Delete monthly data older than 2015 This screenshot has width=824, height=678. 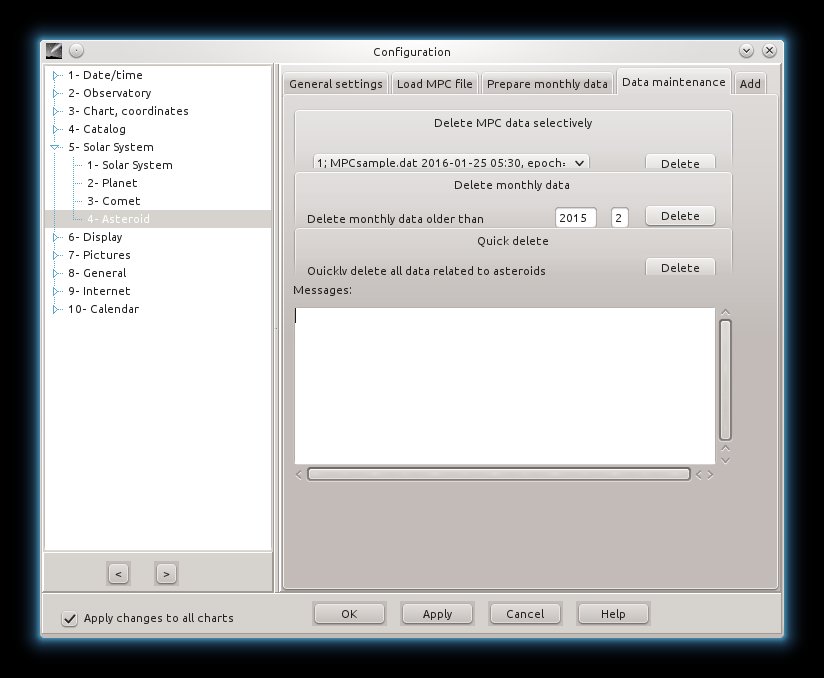pos(680,216)
